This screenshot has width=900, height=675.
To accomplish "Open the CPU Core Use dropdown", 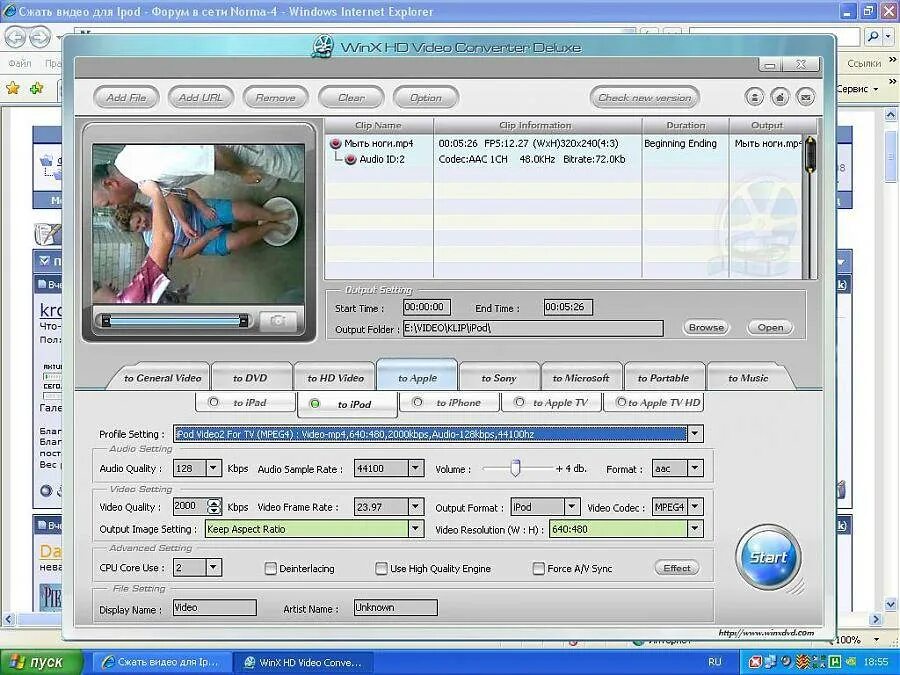I will pyautogui.click(x=213, y=568).
